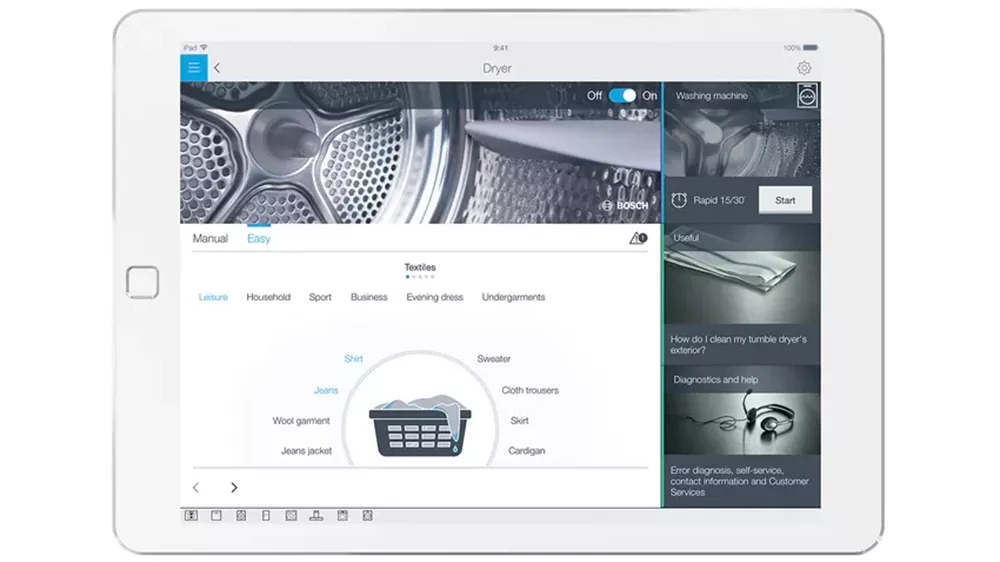Viewport: 1000px width, 562px height.
Task: Open the washing machine appliance icon
Action: 807,96
